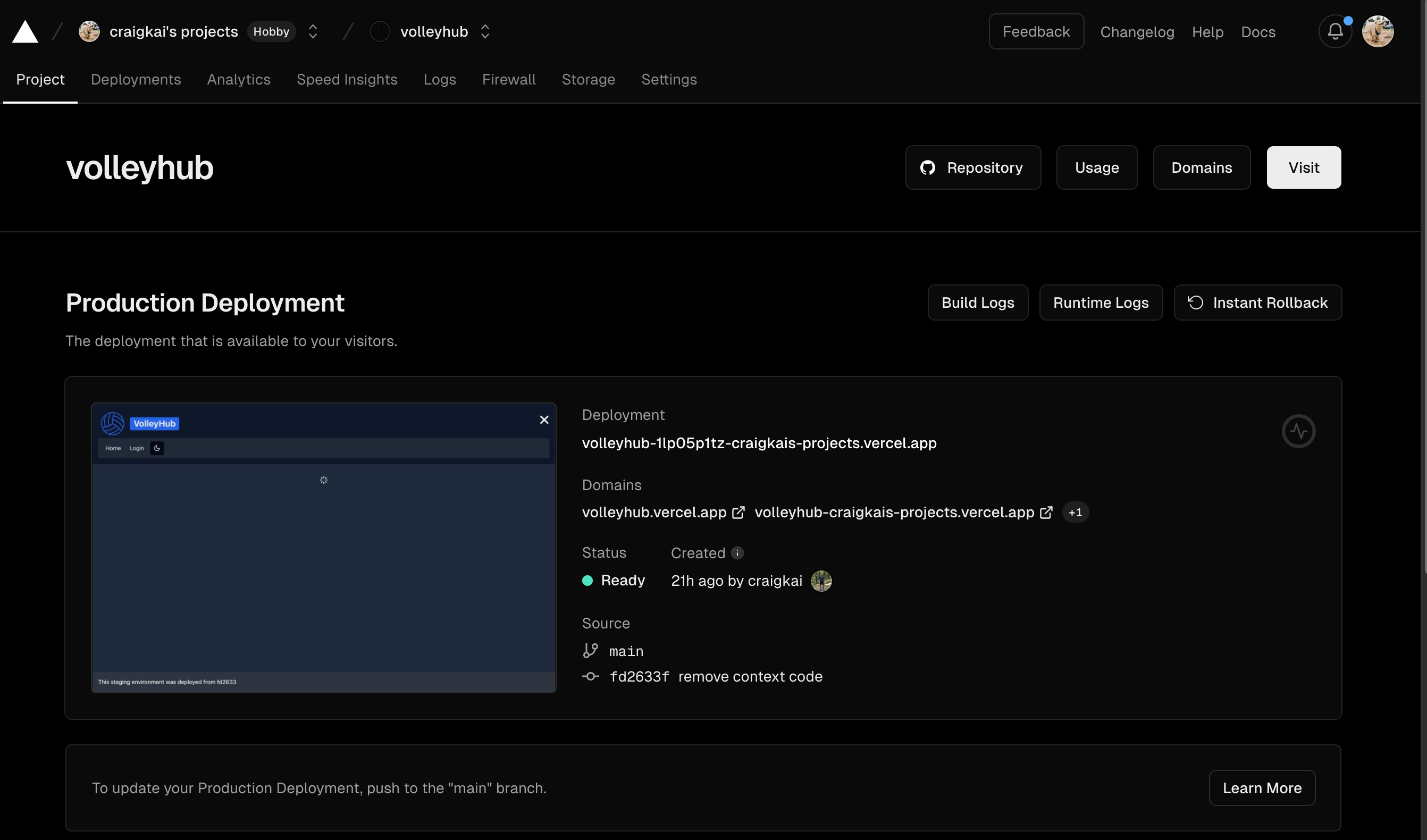Click the fd2633f commit hash

tap(639, 677)
